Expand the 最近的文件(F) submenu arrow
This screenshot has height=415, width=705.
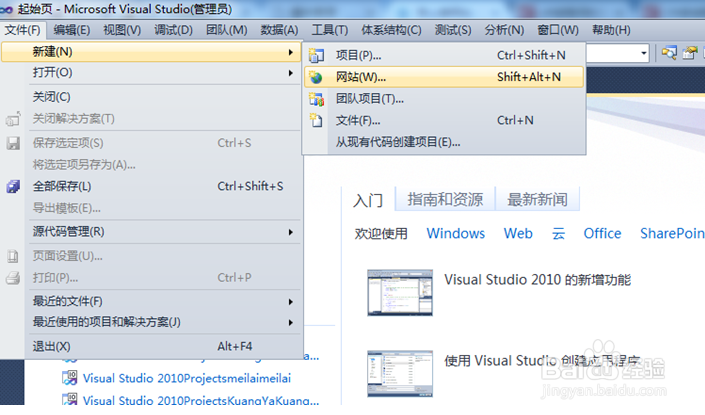(291, 302)
